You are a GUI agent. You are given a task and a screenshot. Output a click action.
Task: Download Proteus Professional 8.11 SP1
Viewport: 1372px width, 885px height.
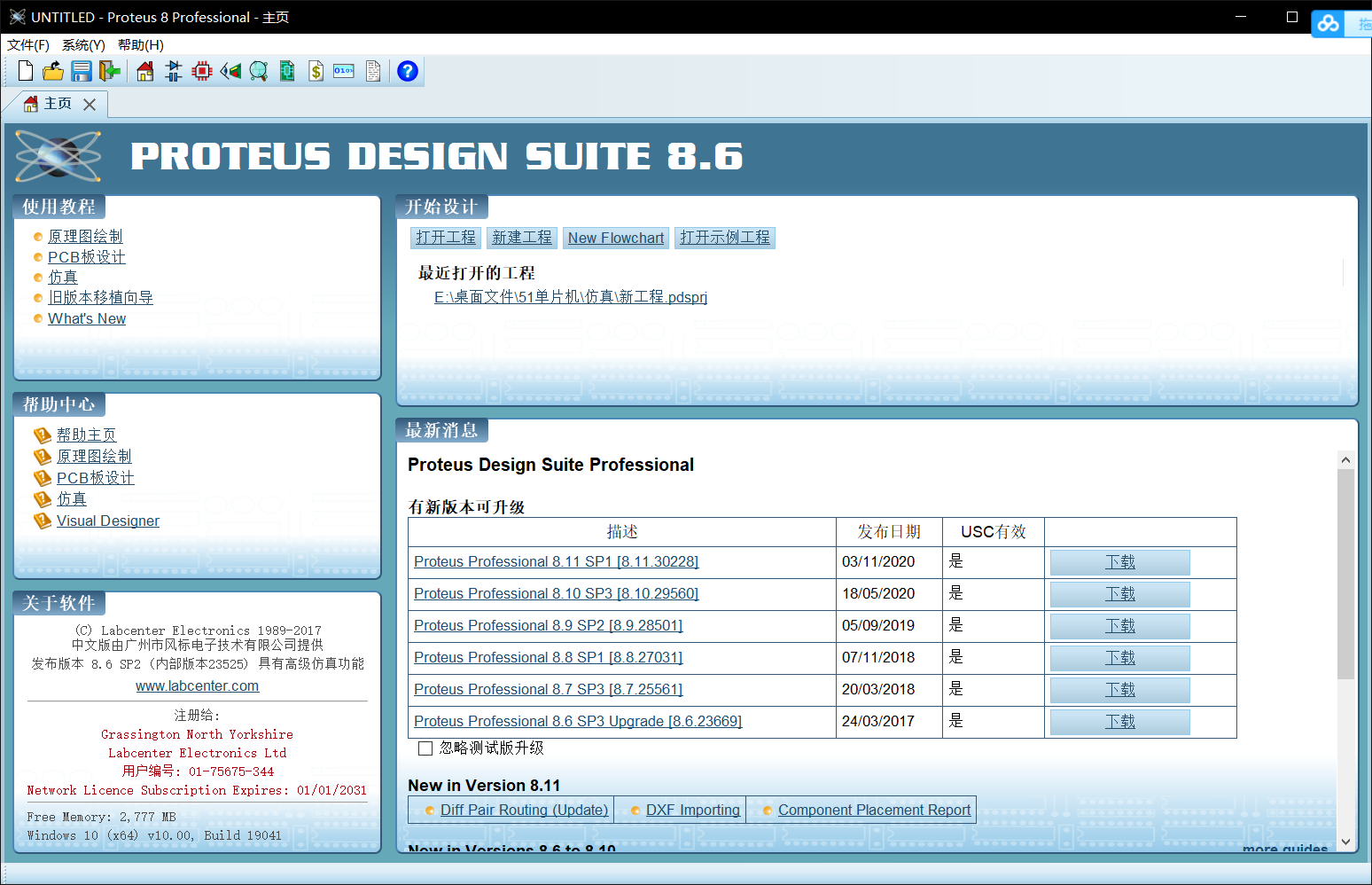[x=1120, y=562]
